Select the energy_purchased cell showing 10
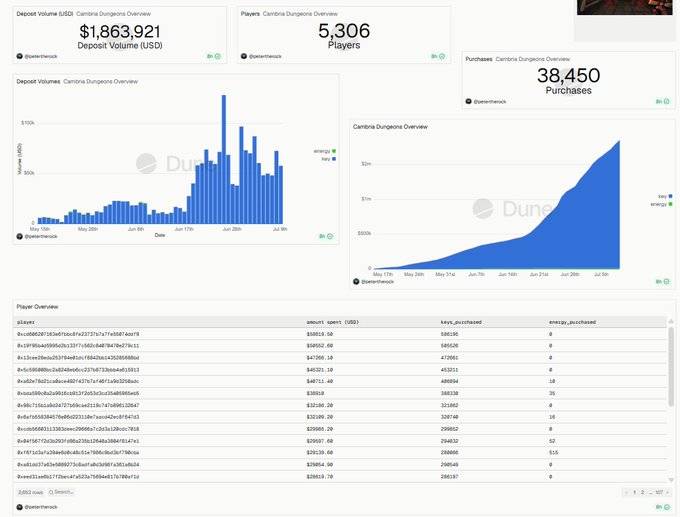Viewport: 680px width, 517px height. pyautogui.click(x=552, y=382)
